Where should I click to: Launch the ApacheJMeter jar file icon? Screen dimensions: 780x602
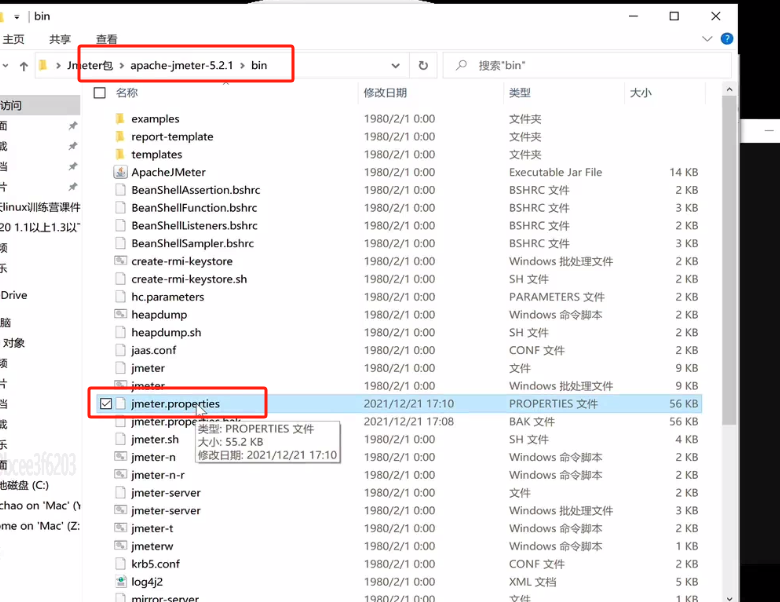tap(120, 172)
